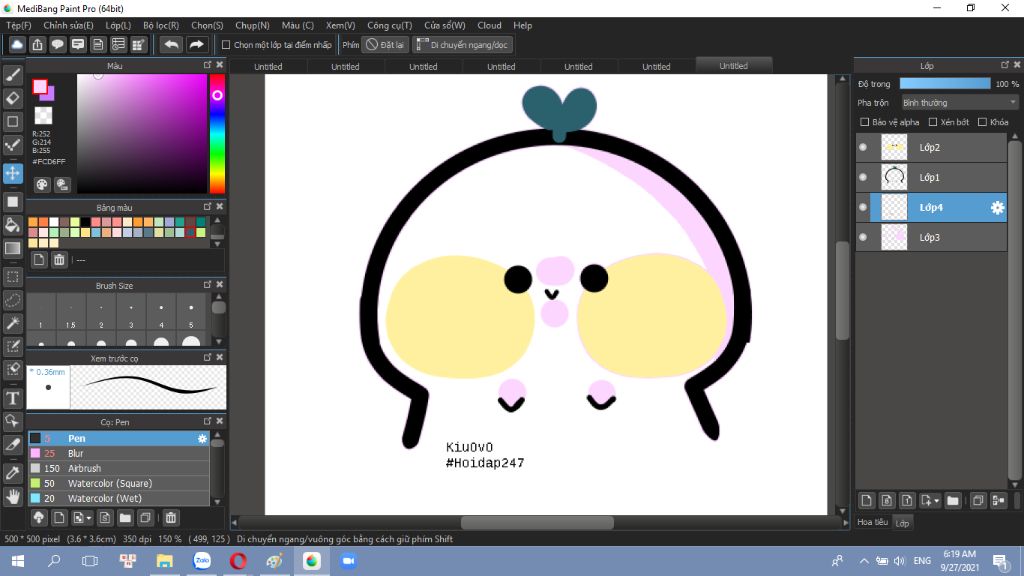Select the Move tool
Image resolution: width=1024 pixels, height=576 pixels.
click(12, 174)
